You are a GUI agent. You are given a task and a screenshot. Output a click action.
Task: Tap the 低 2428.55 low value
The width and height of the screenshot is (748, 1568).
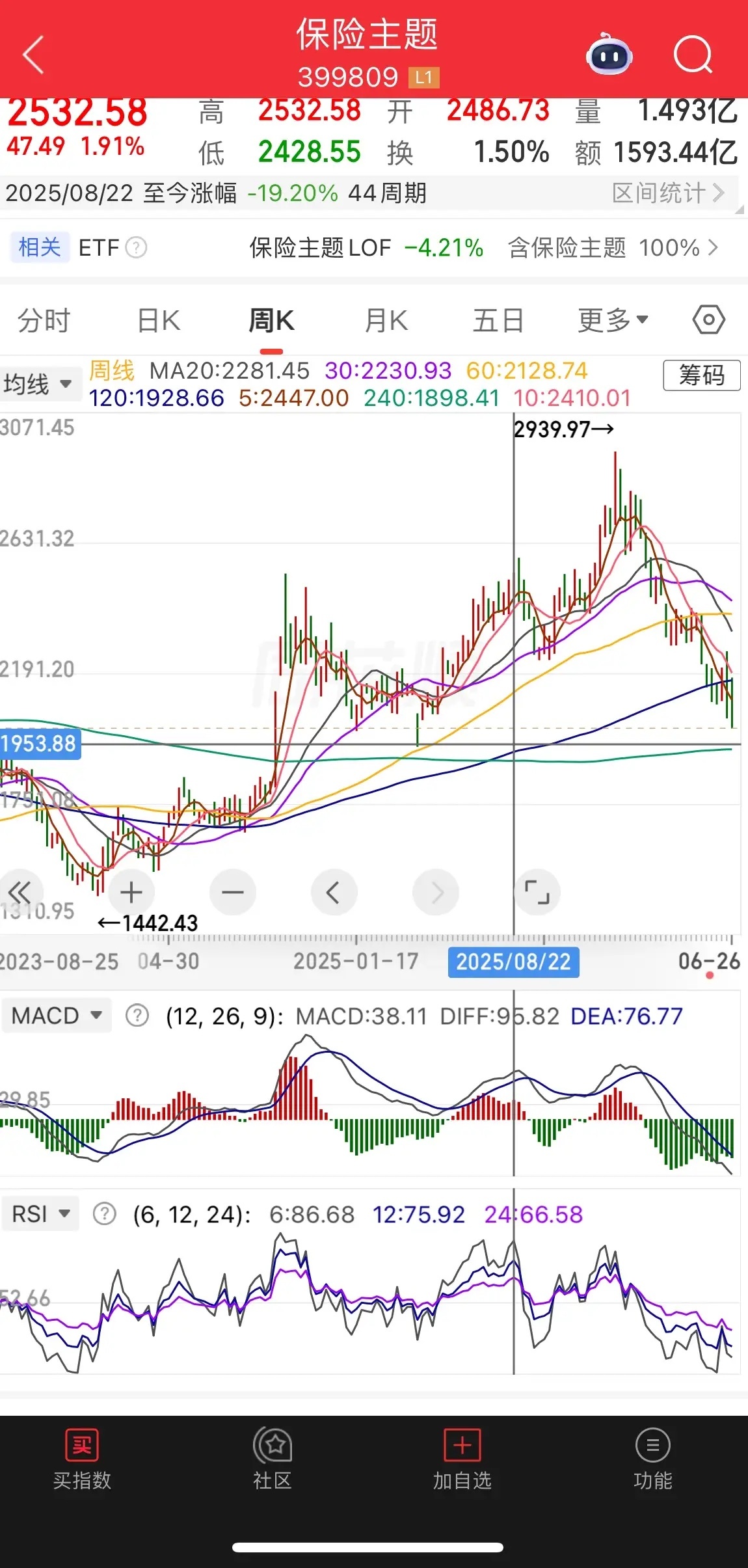280,153
